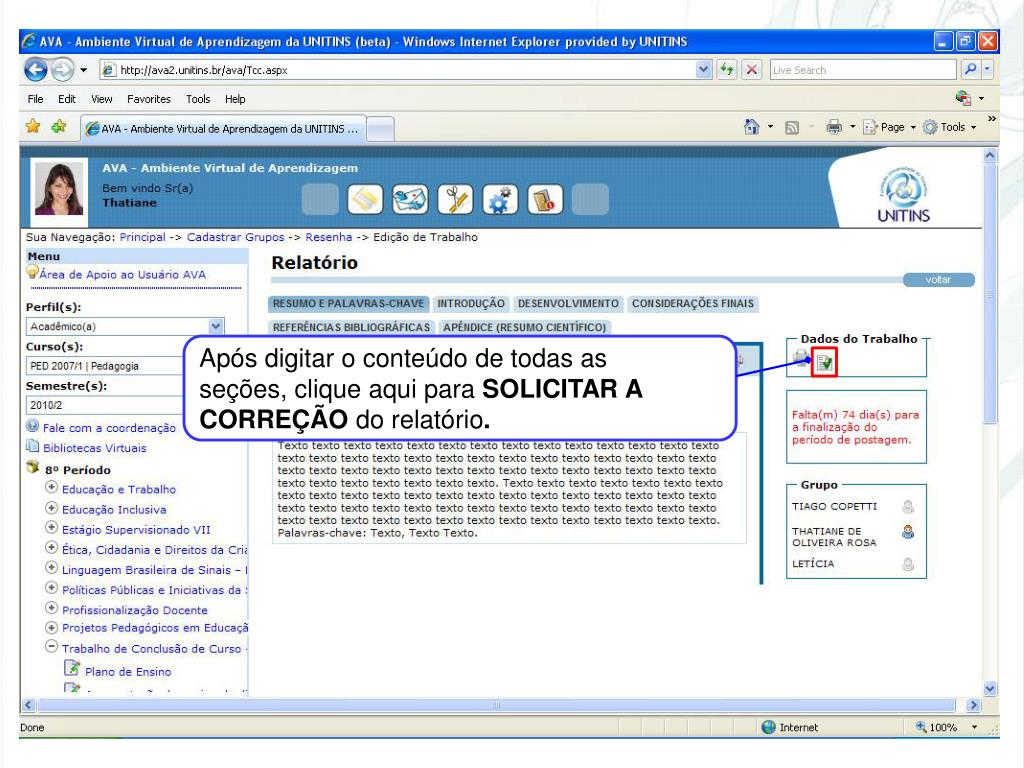Follow the Resenha breadcrumb link
1024x768 pixels.
click(328, 237)
